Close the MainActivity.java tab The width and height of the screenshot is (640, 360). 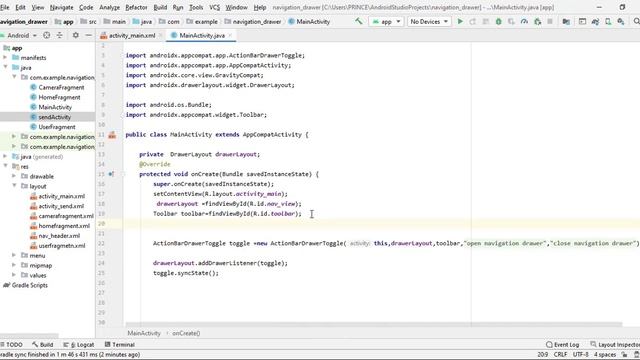pyautogui.click(x=230, y=36)
